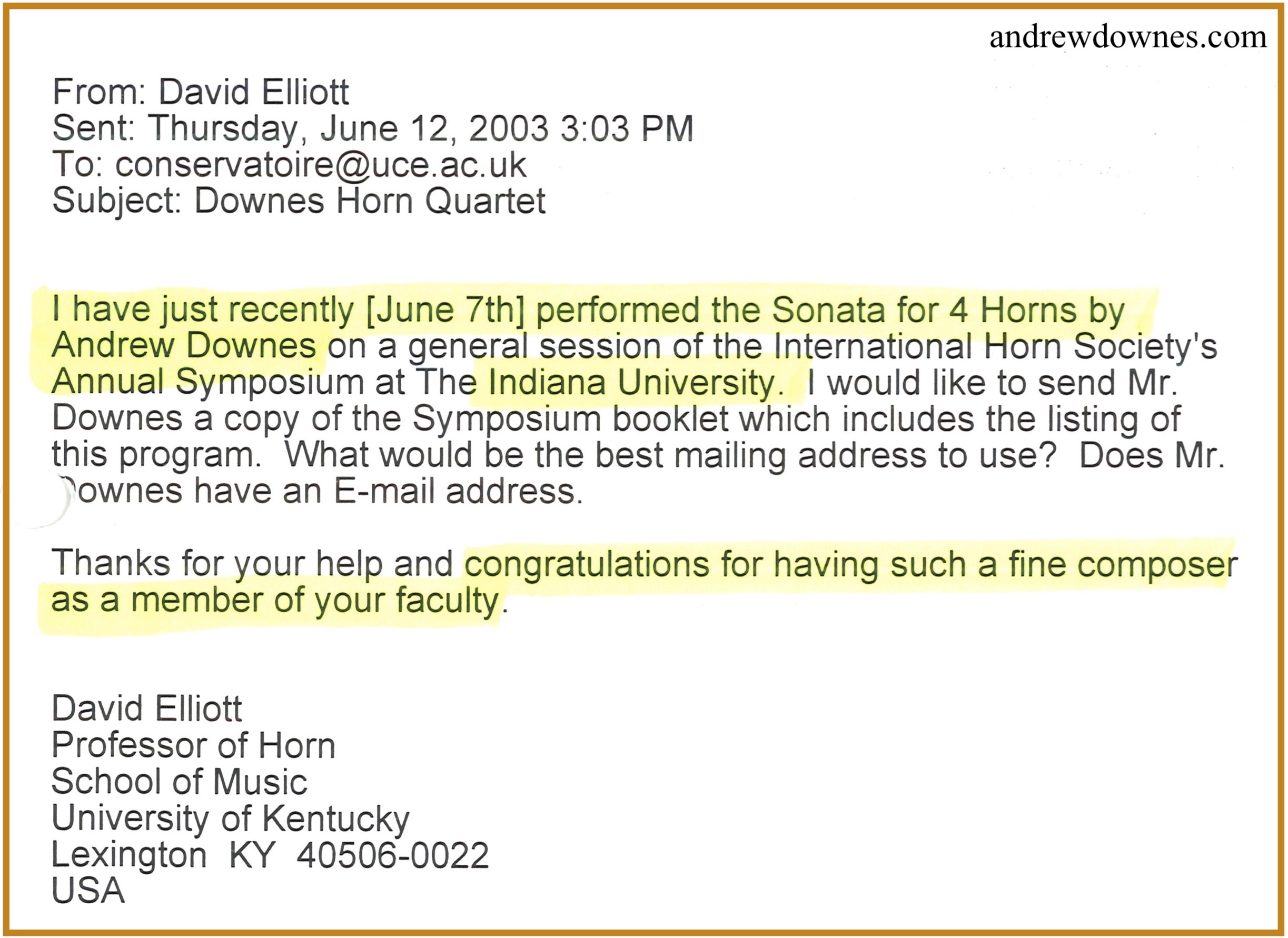Click the subject text Downes Horn Quartet

[x=370, y=202]
